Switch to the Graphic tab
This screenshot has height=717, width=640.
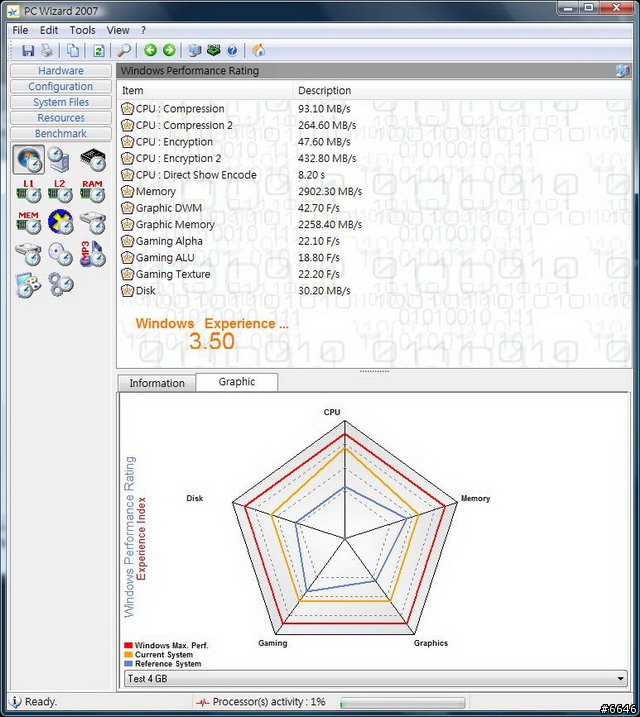237,382
